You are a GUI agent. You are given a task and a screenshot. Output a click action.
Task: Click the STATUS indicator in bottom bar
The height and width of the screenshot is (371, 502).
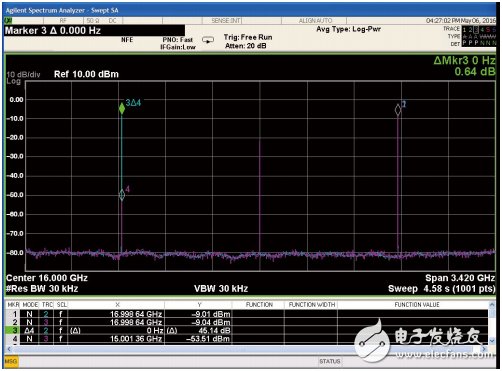pyautogui.click(x=329, y=361)
